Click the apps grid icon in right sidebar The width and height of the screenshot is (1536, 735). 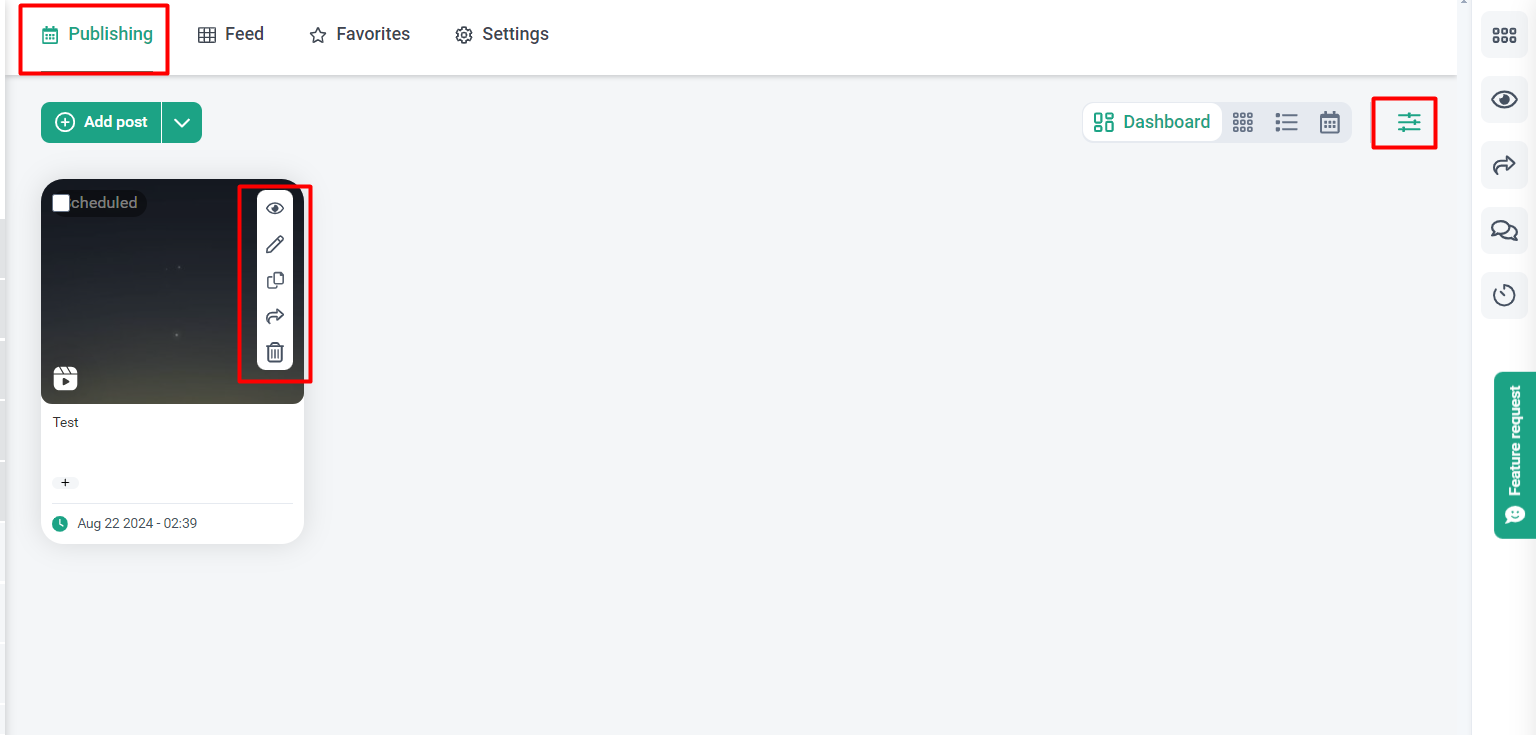click(1504, 35)
